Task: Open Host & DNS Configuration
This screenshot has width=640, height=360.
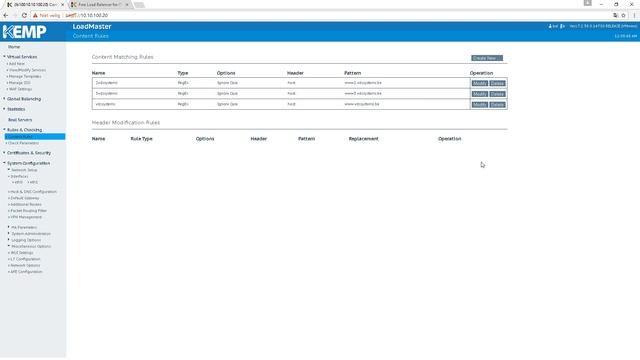Action: [33, 191]
